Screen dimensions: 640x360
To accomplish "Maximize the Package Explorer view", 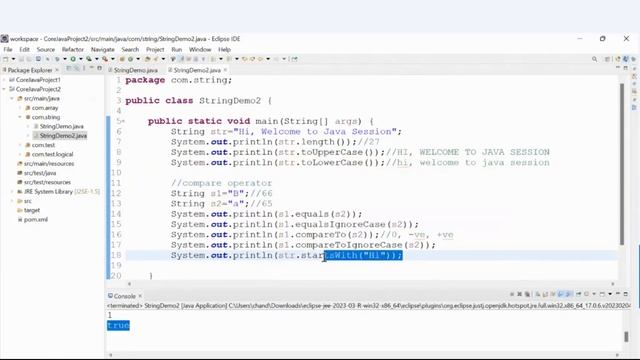I will coord(99,68).
